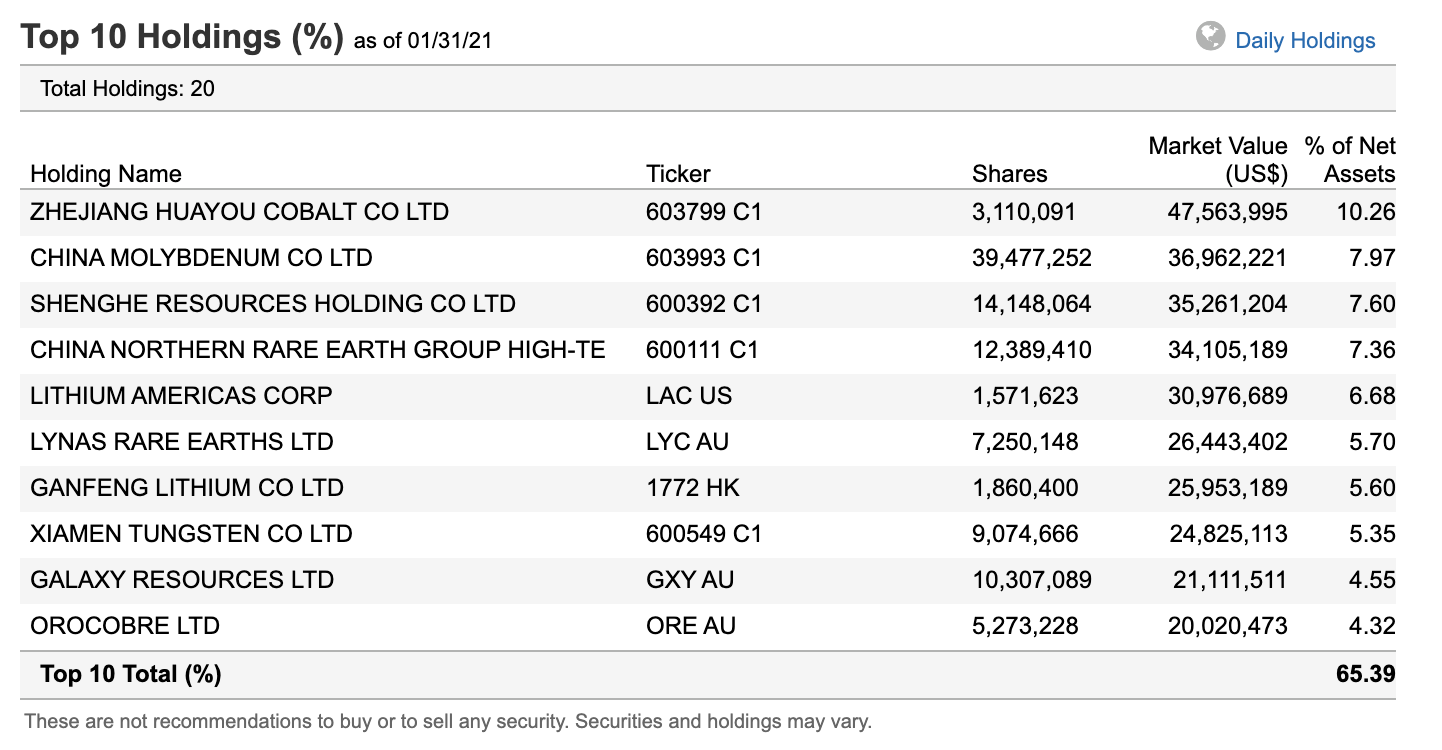1442x750 pixels.
Task: Click ticker 600392 C1
Action: [704, 304]
